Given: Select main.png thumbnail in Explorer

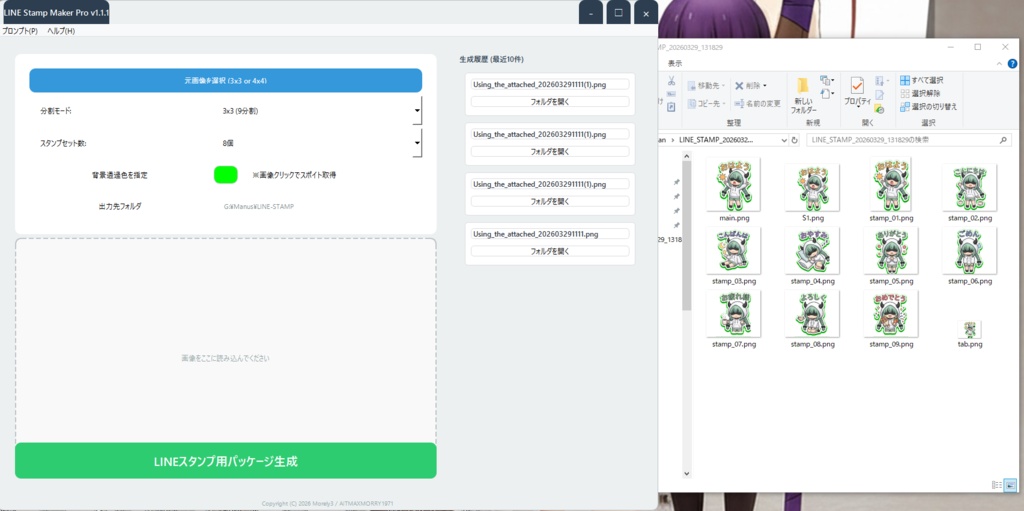Looking at the screenshot, I should coord(733,184).
